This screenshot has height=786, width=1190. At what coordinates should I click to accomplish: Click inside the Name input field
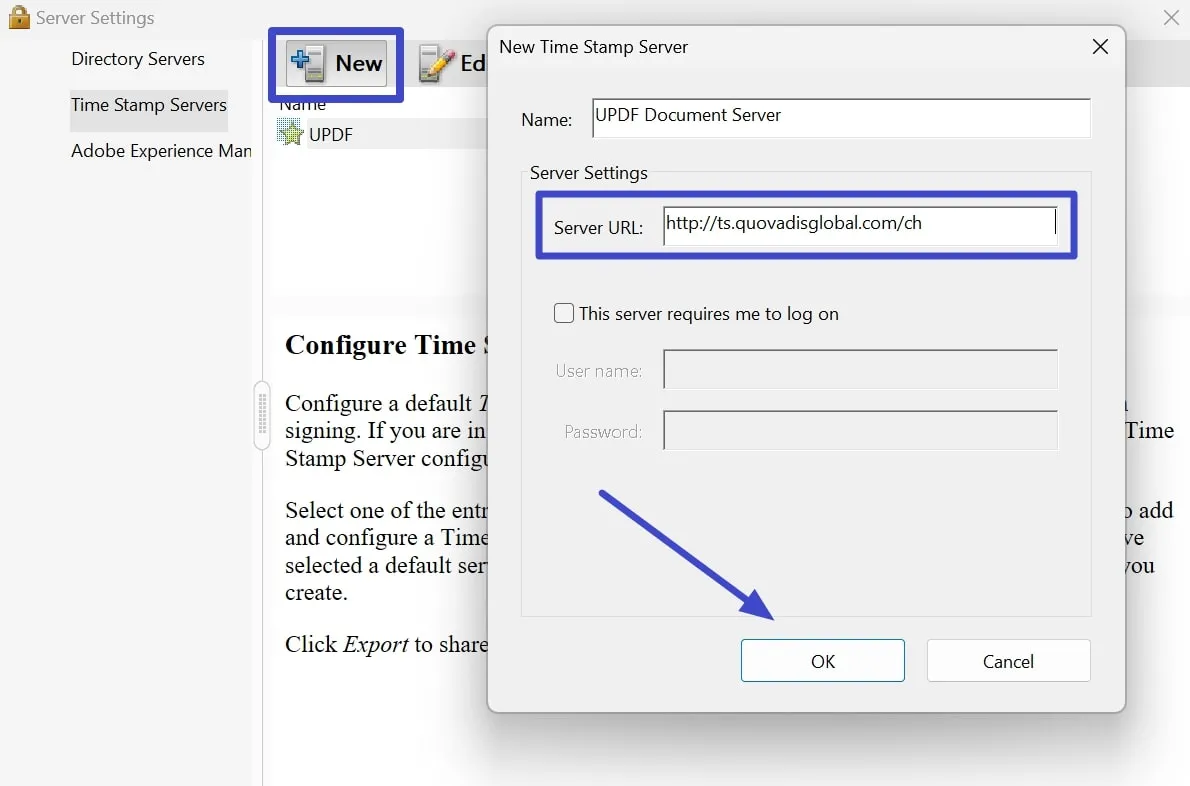click(x=840, y=117)
